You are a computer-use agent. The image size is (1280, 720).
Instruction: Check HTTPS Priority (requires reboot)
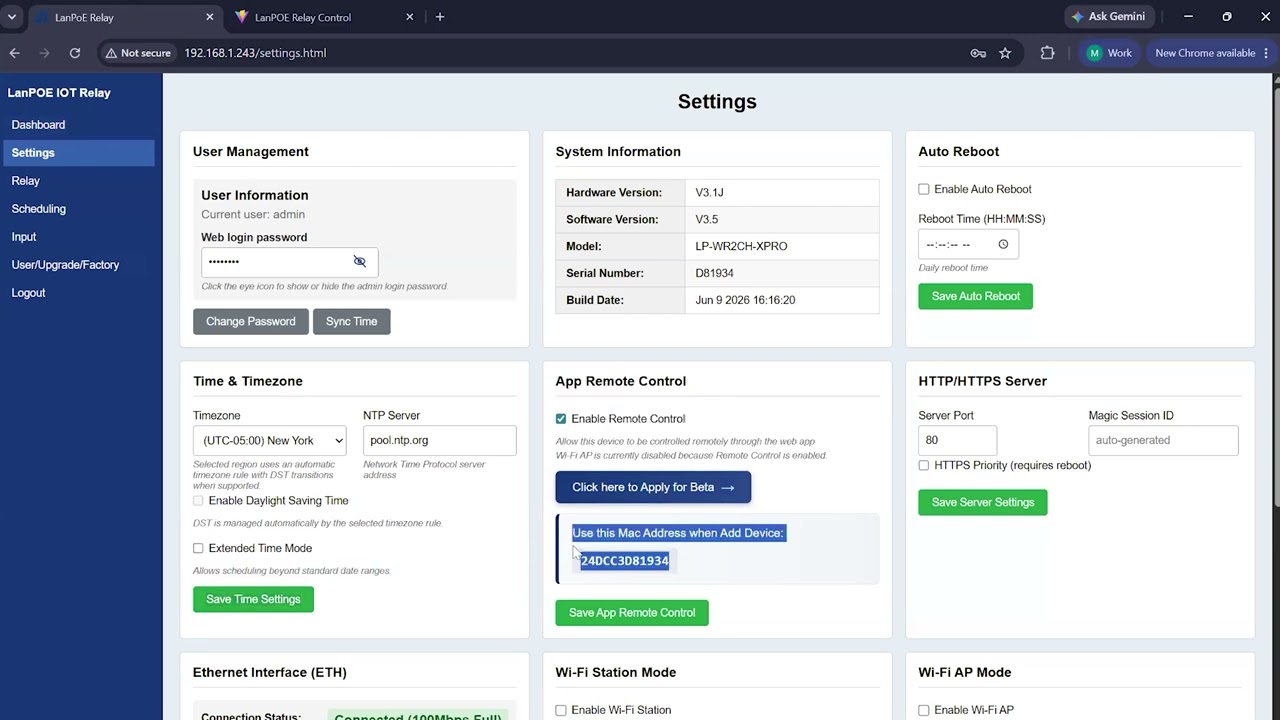pos(924,465)
